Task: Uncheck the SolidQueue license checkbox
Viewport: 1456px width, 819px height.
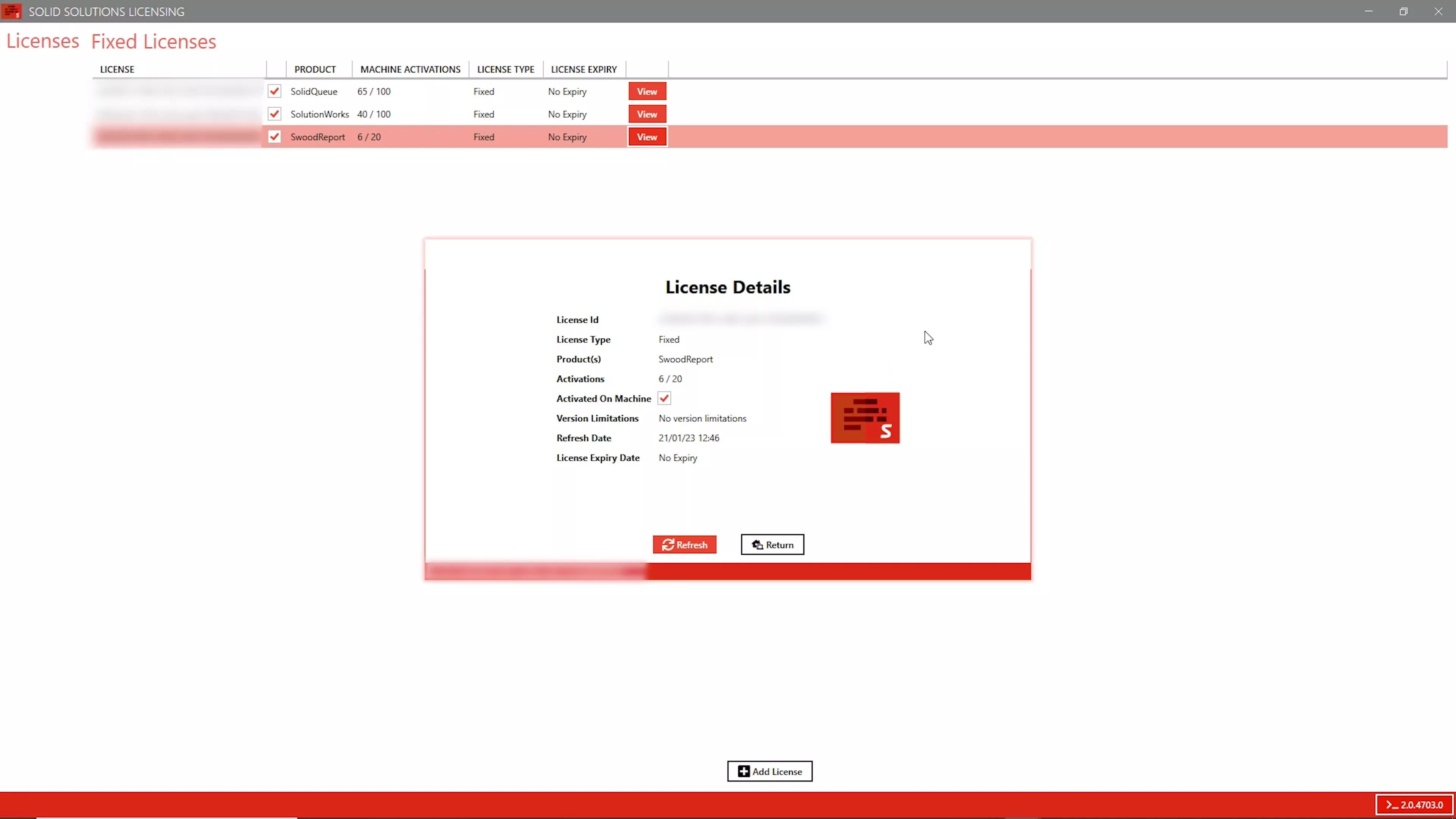Action: pos(275,91)
